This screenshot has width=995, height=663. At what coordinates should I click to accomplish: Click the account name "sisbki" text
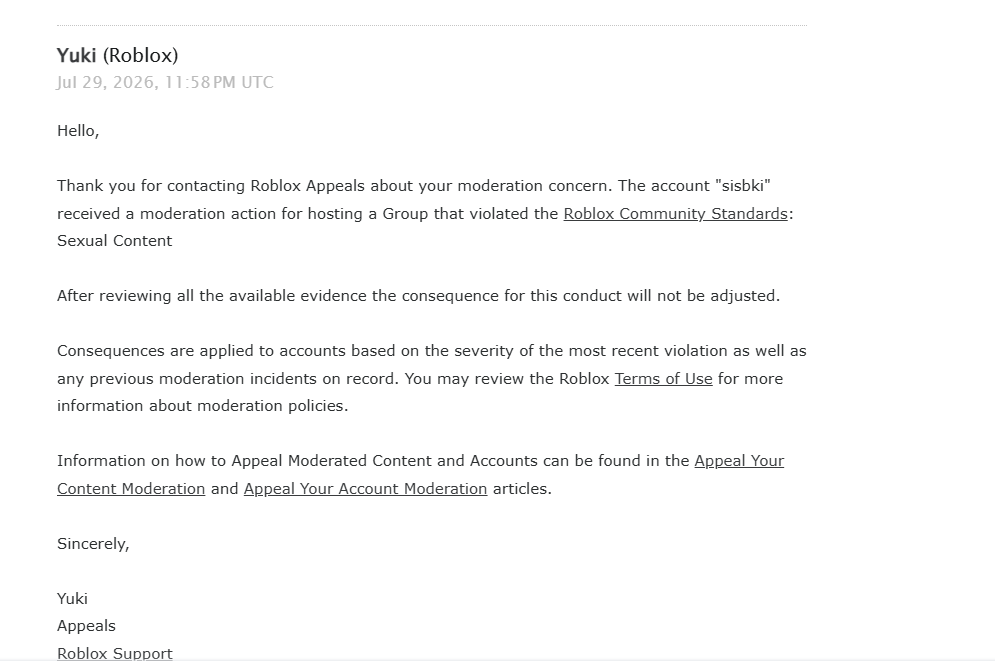742,186
